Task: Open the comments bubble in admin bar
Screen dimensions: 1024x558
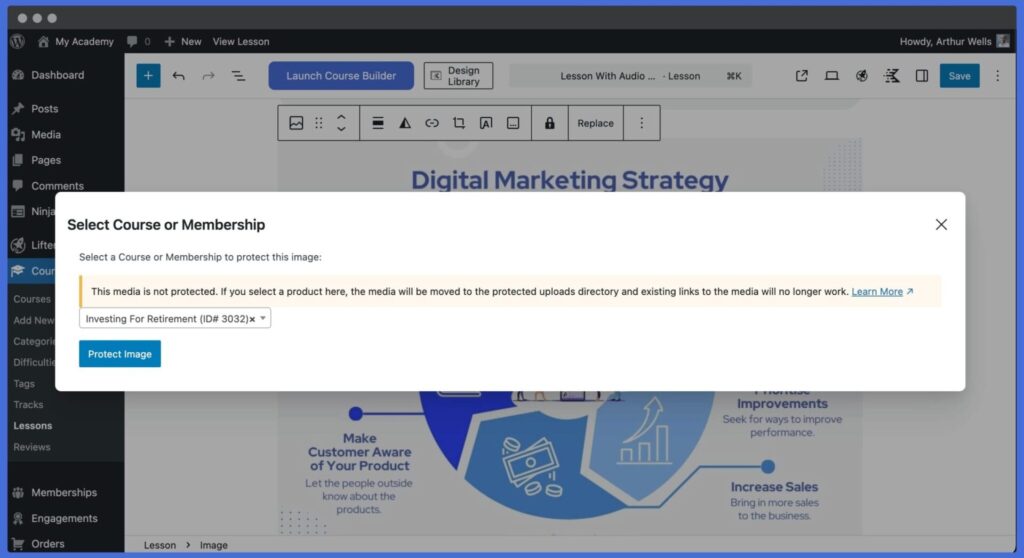Action: (138, 41)
